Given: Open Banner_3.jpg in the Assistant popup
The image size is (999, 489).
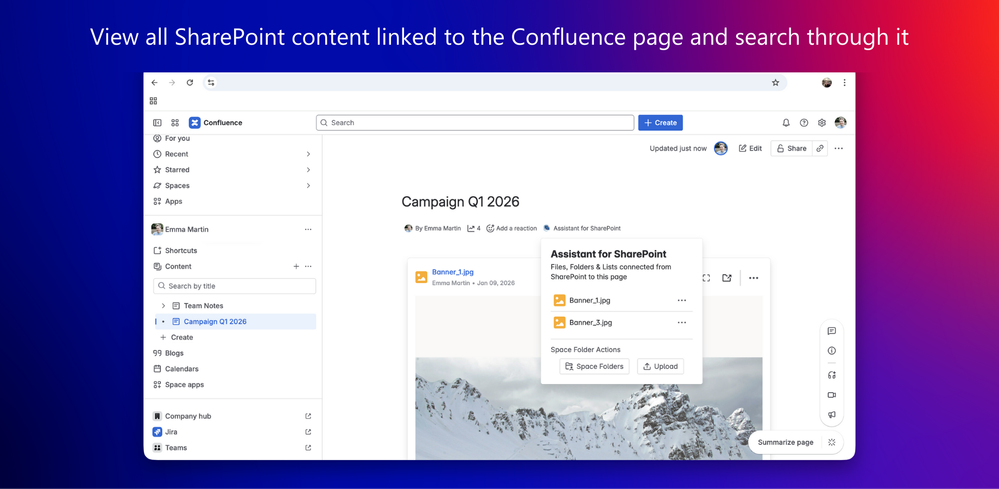Looking at the screenshot, I should tap(591, 323).
